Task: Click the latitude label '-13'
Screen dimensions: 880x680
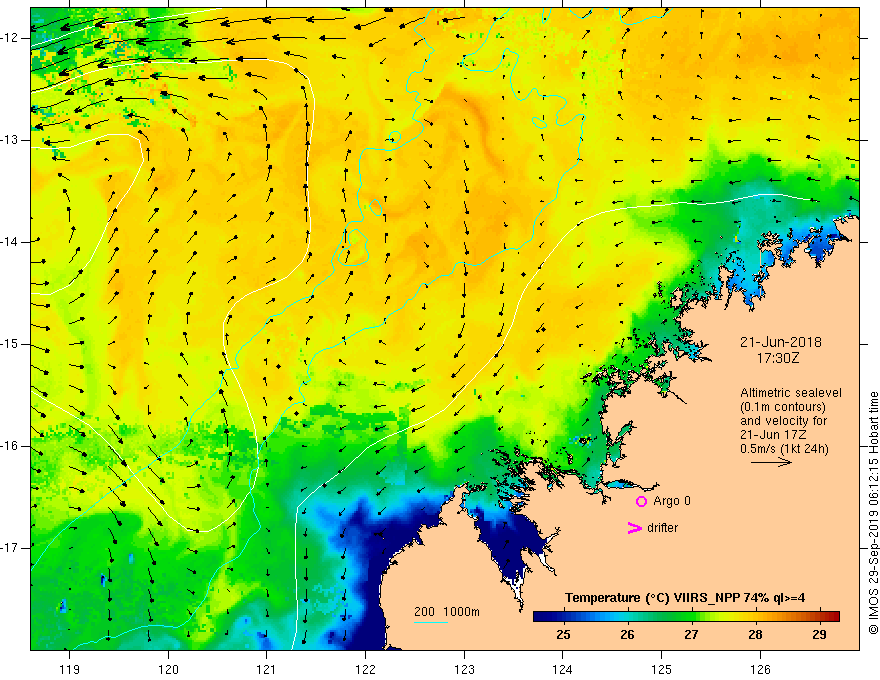Action: click(x=11, y=140)
